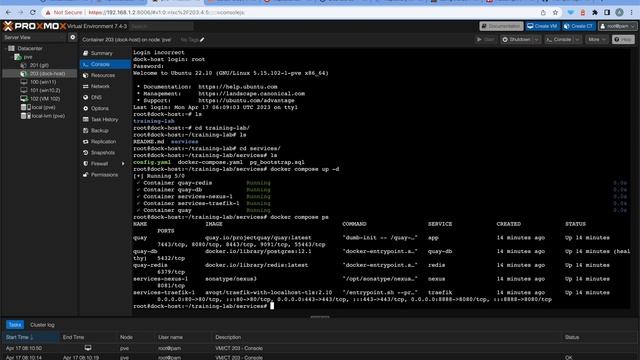Viewport: 640px width, 360px height.
Task: Open the Console button dropdown arrow
Action: click(578, 40)
